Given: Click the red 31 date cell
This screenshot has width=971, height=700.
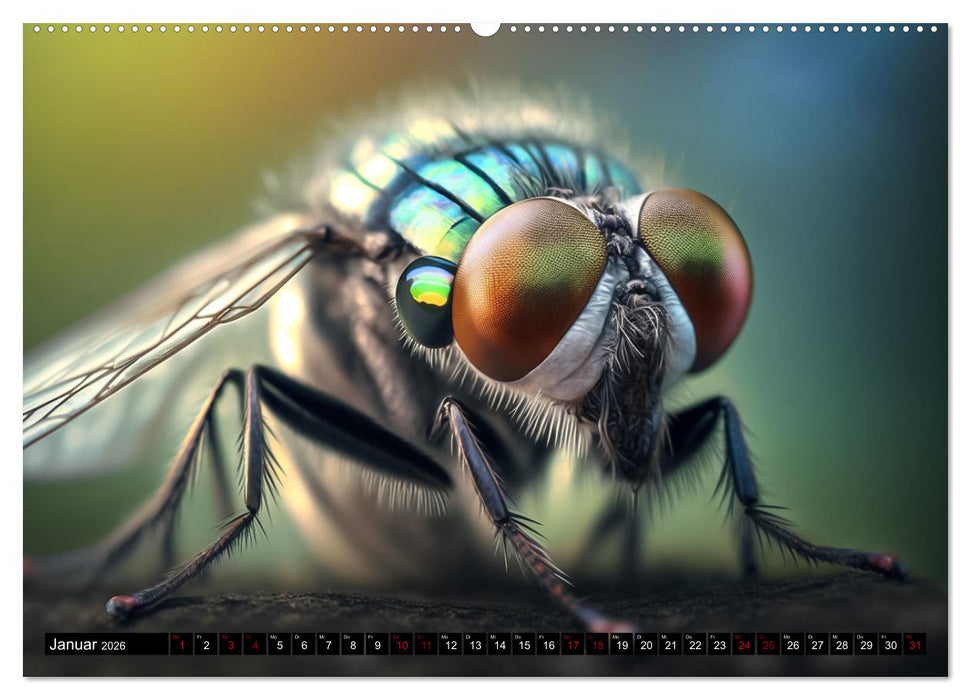Looking at the screenshot, I should click(915, 645).
